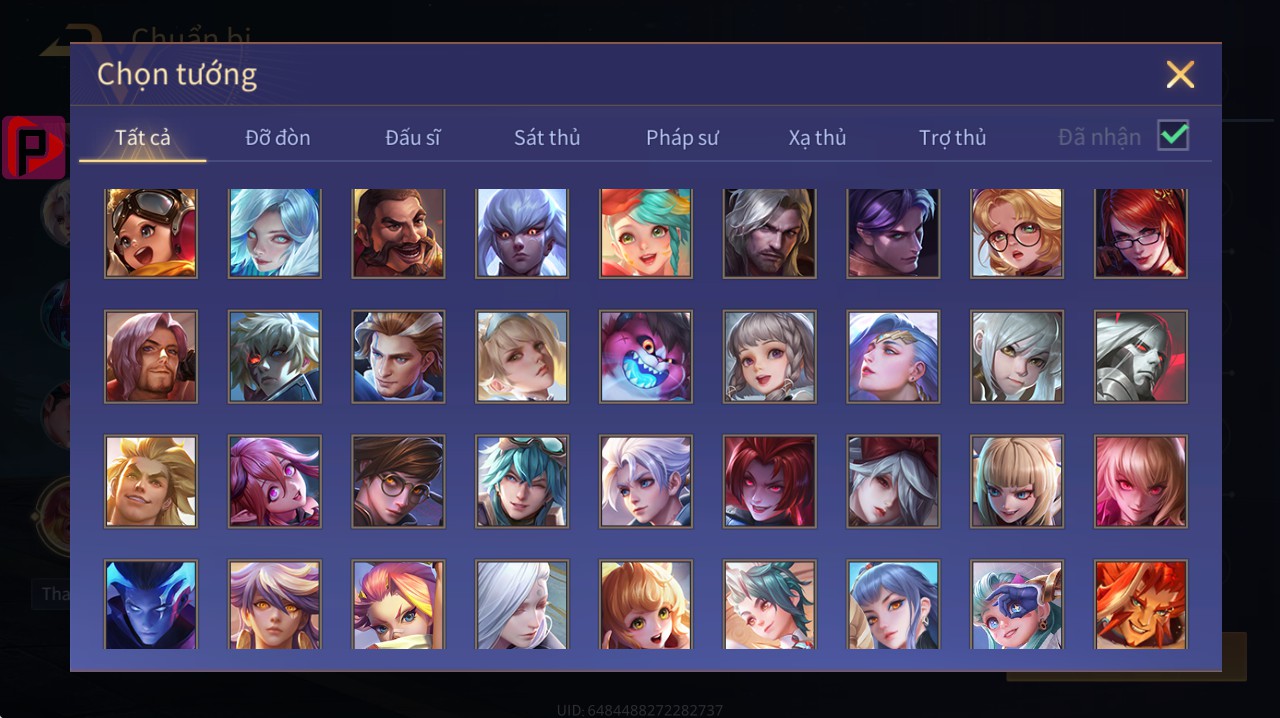The height and width of the screenshot is (718, 1280).
Task: Choose the blue furry monster hero
Action: coord(646,357)
